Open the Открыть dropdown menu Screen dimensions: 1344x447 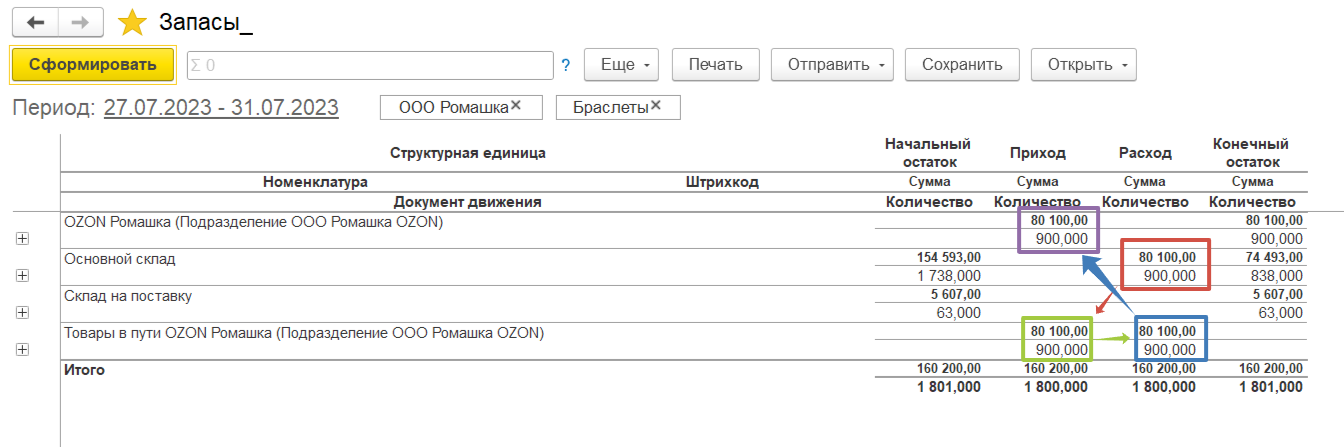coord(1083,65)
